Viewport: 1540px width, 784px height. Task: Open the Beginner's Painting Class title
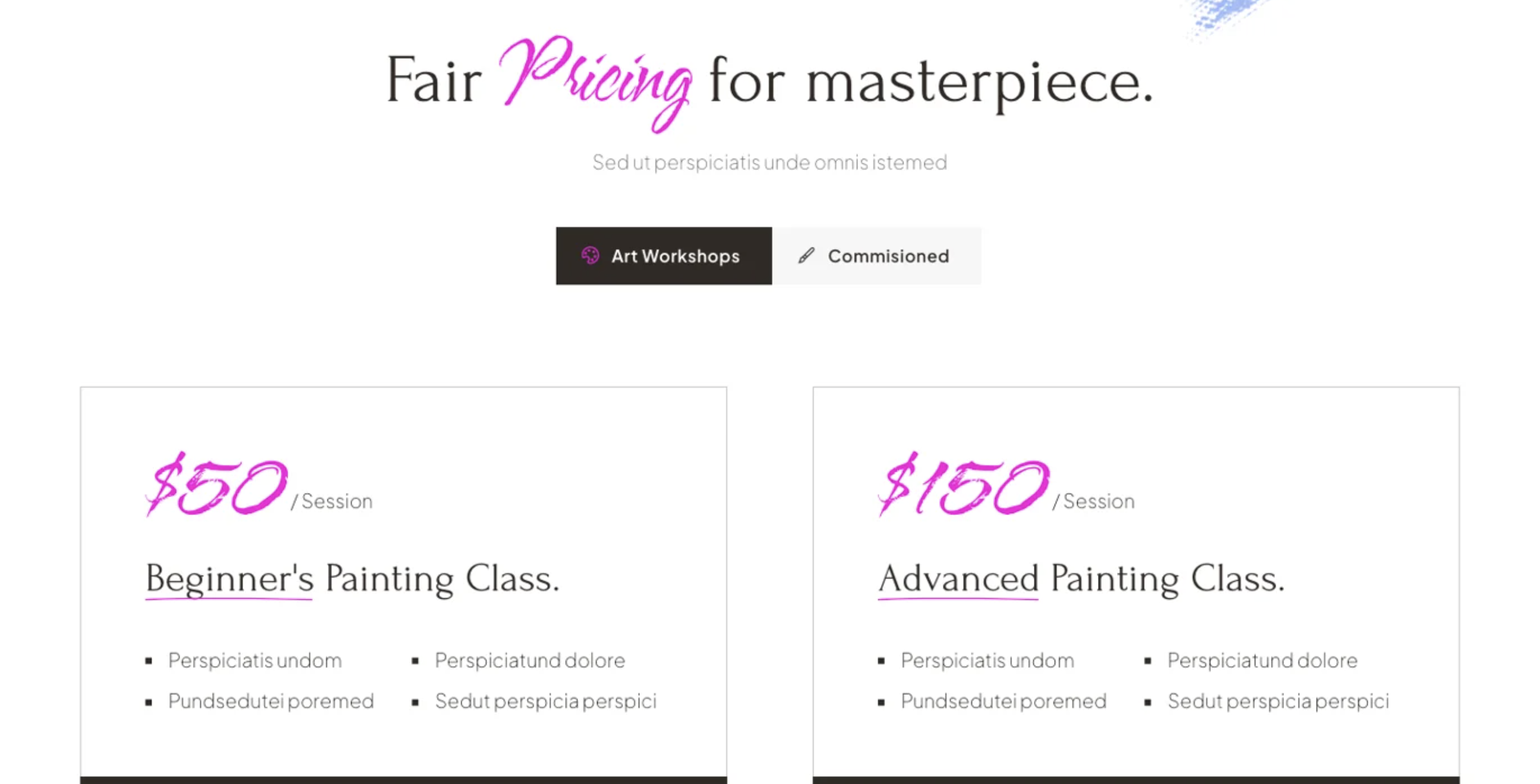(x=352, y=578)
